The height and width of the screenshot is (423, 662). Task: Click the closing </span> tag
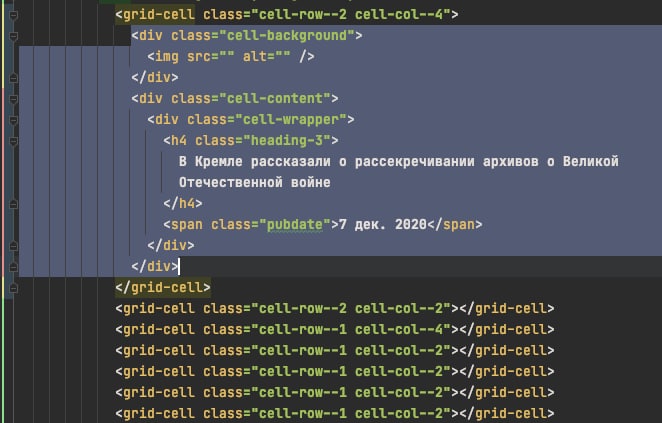pyautogui.click(x=455, y=225)
